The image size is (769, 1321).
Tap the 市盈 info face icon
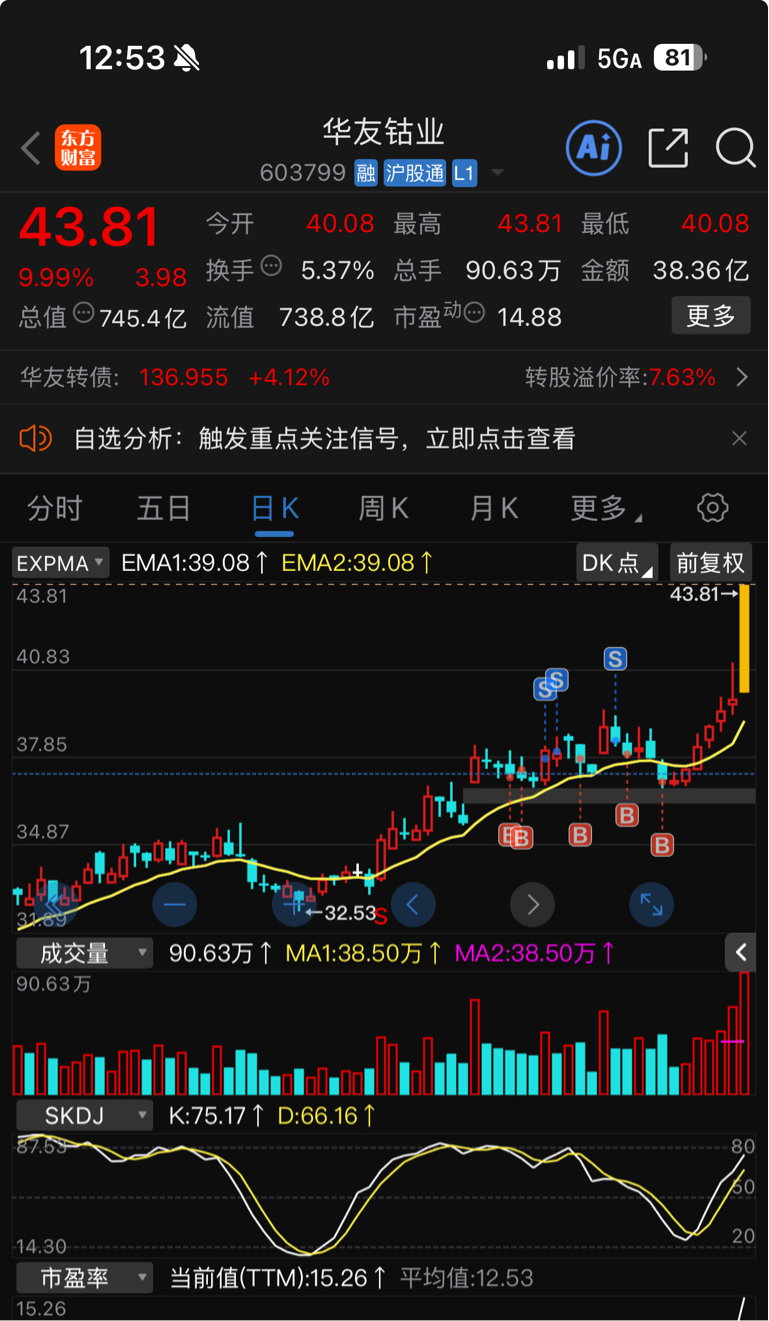474,313
